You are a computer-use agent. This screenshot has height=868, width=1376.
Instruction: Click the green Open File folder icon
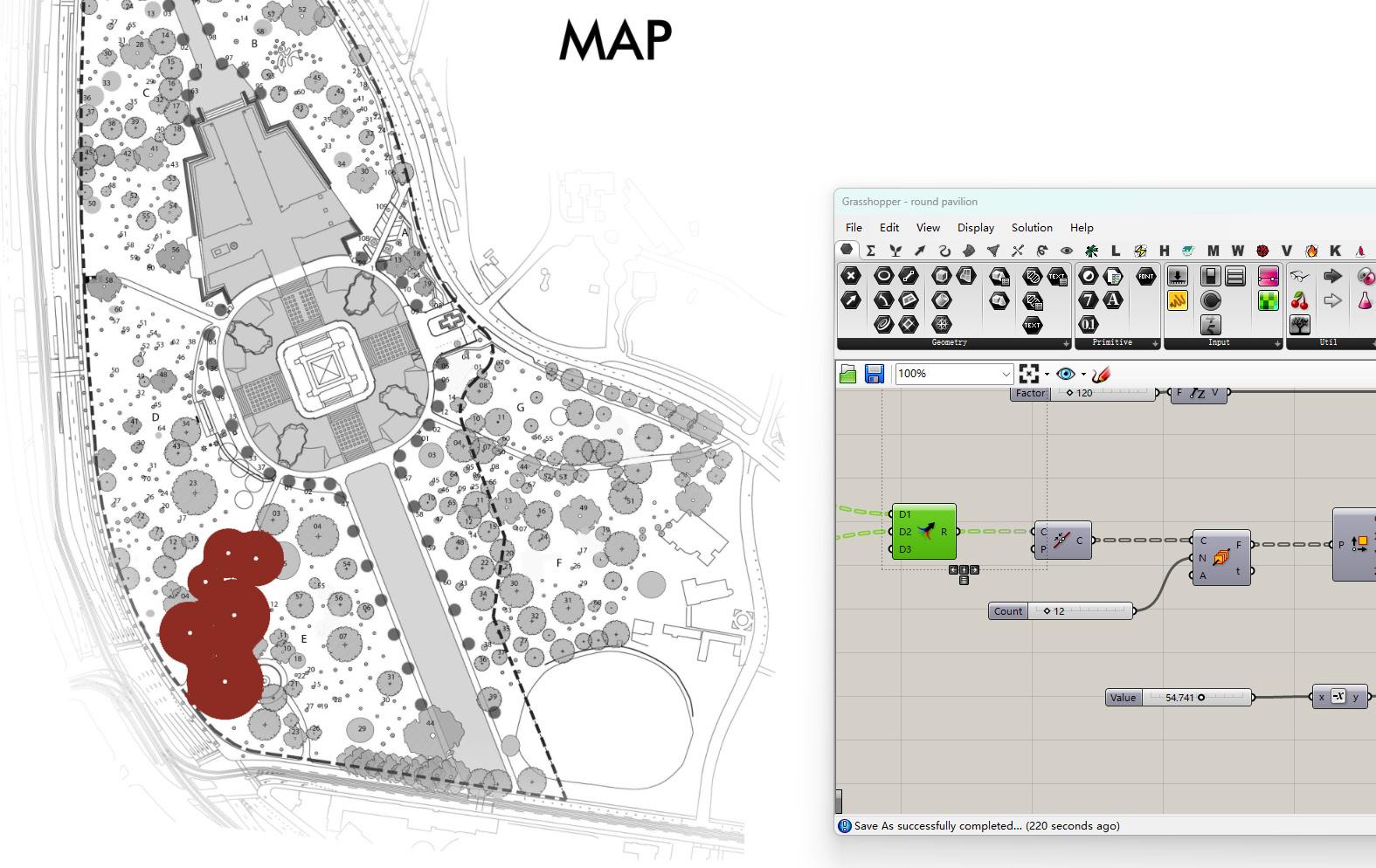[x=847, y=374]
